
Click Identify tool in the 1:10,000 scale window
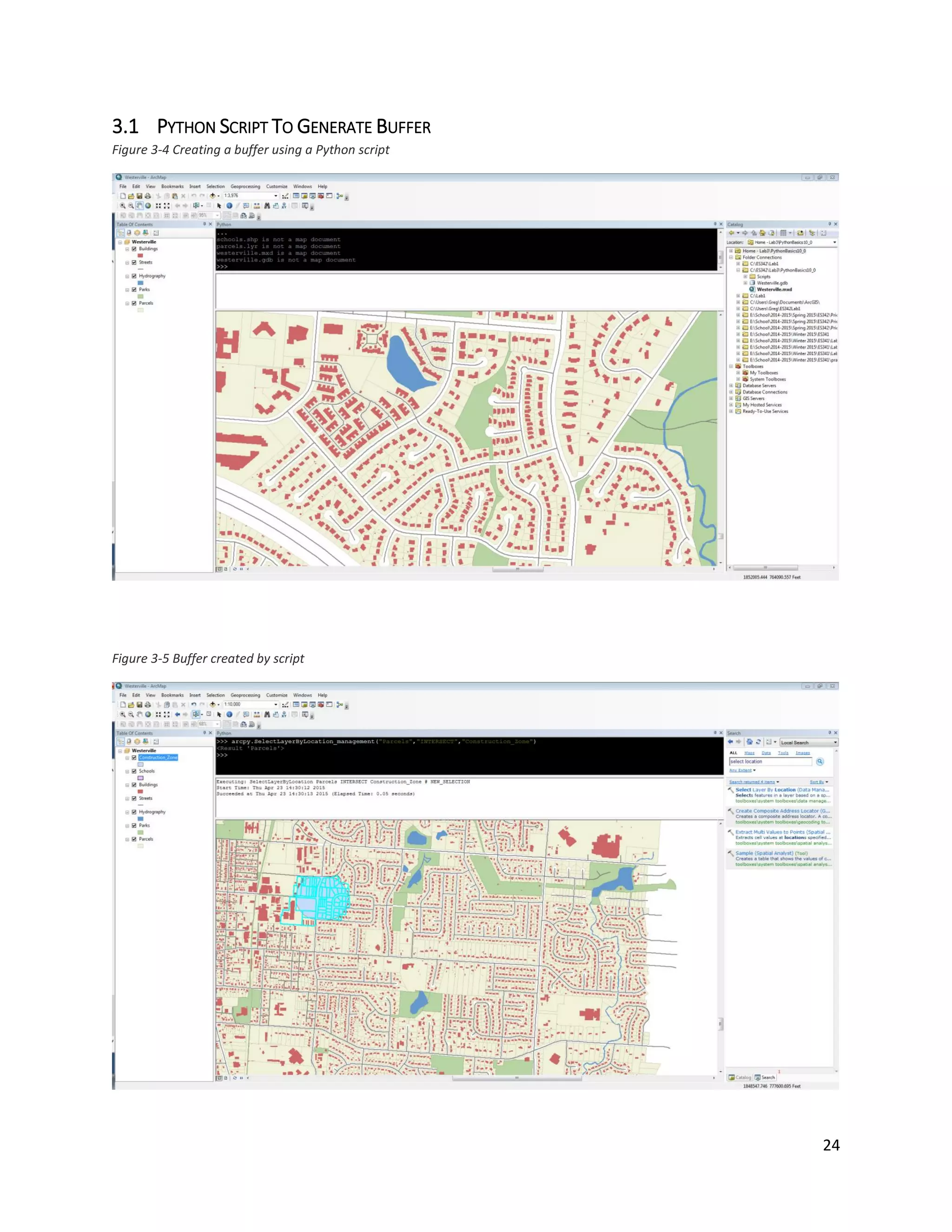tap(230, 714)
